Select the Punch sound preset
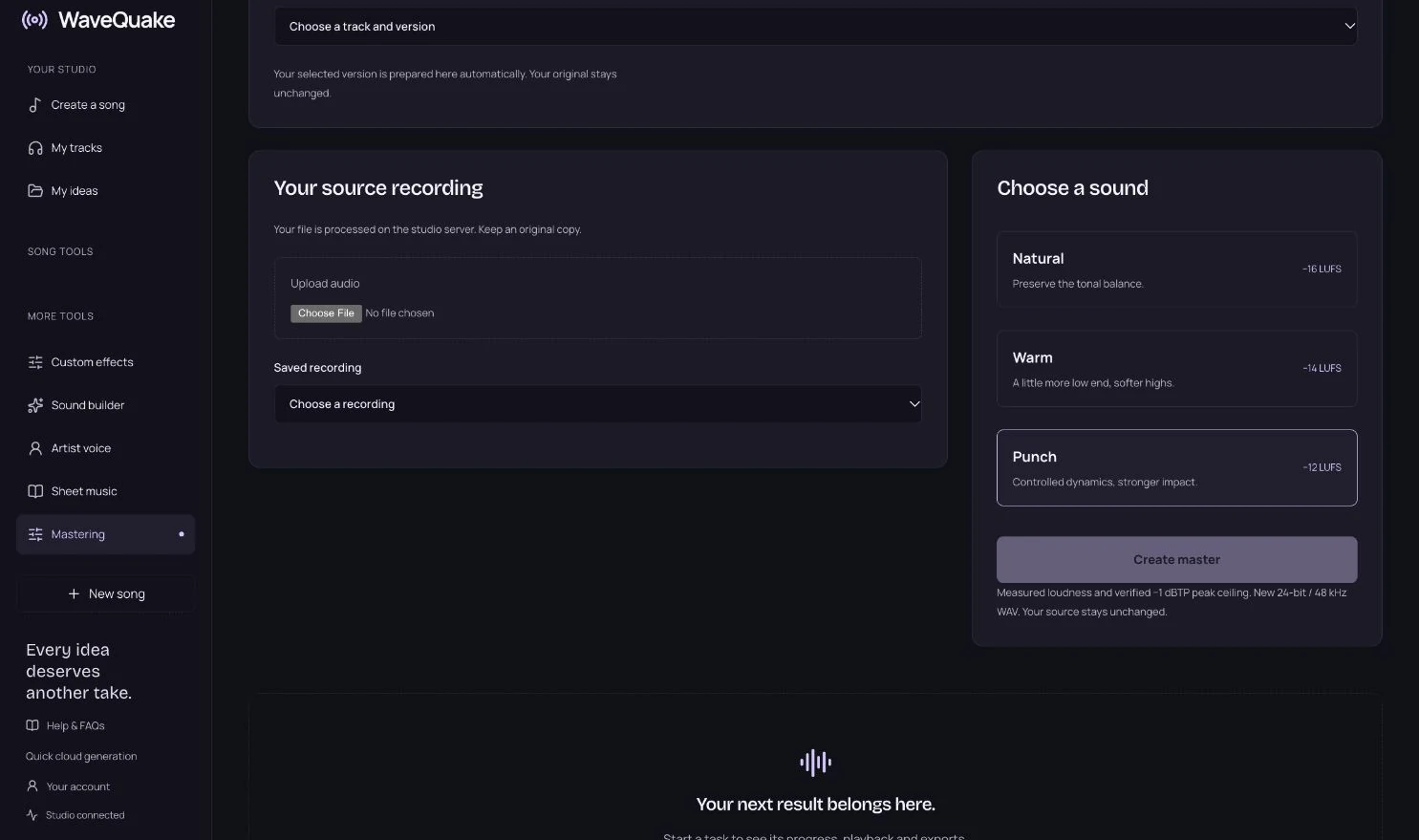Image resolution: width=1419 pixels, height=840 pixels. (x=1176, y=467)
